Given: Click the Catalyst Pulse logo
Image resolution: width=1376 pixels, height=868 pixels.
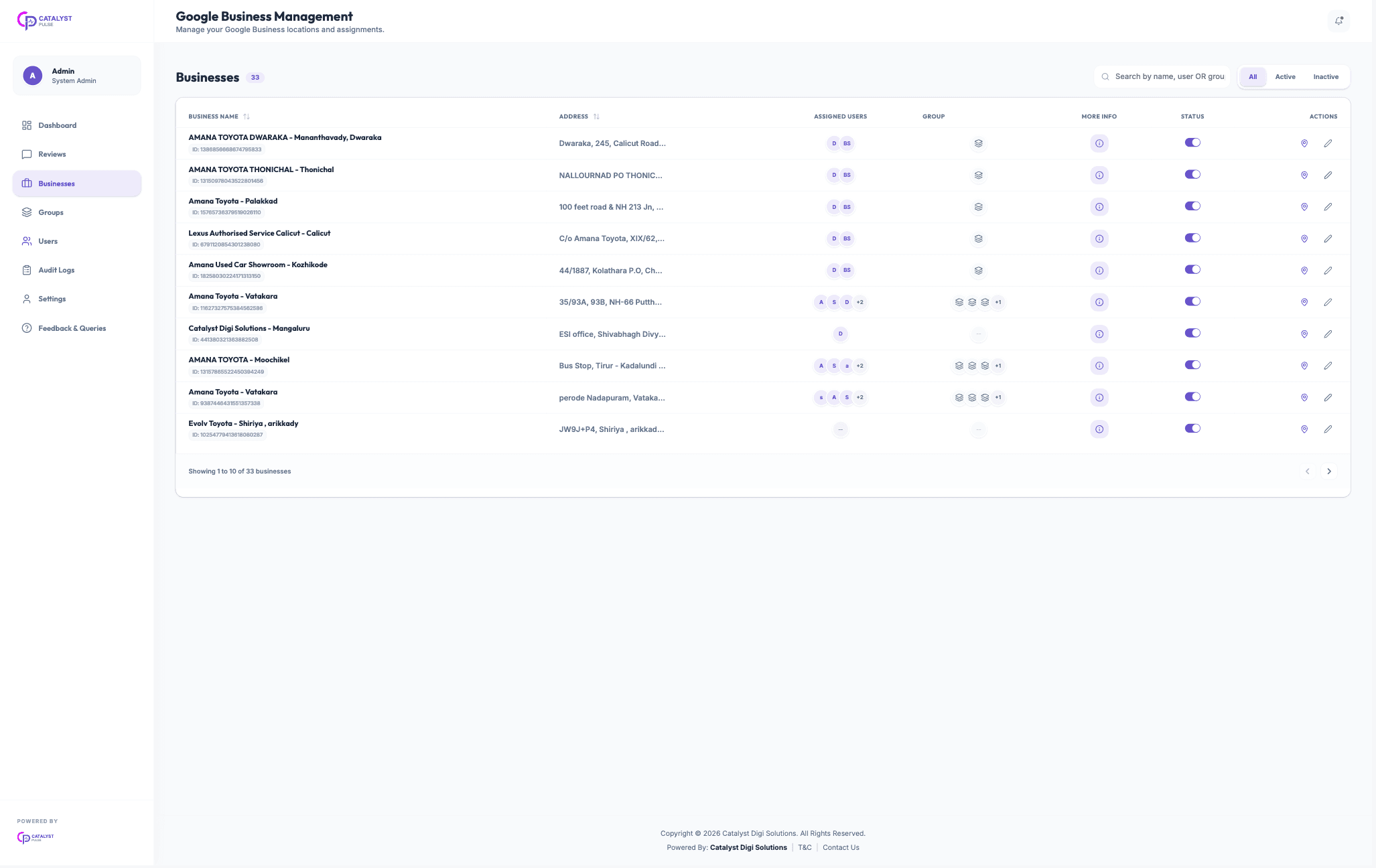Looking at the screenshot, I should click(45, 21).
